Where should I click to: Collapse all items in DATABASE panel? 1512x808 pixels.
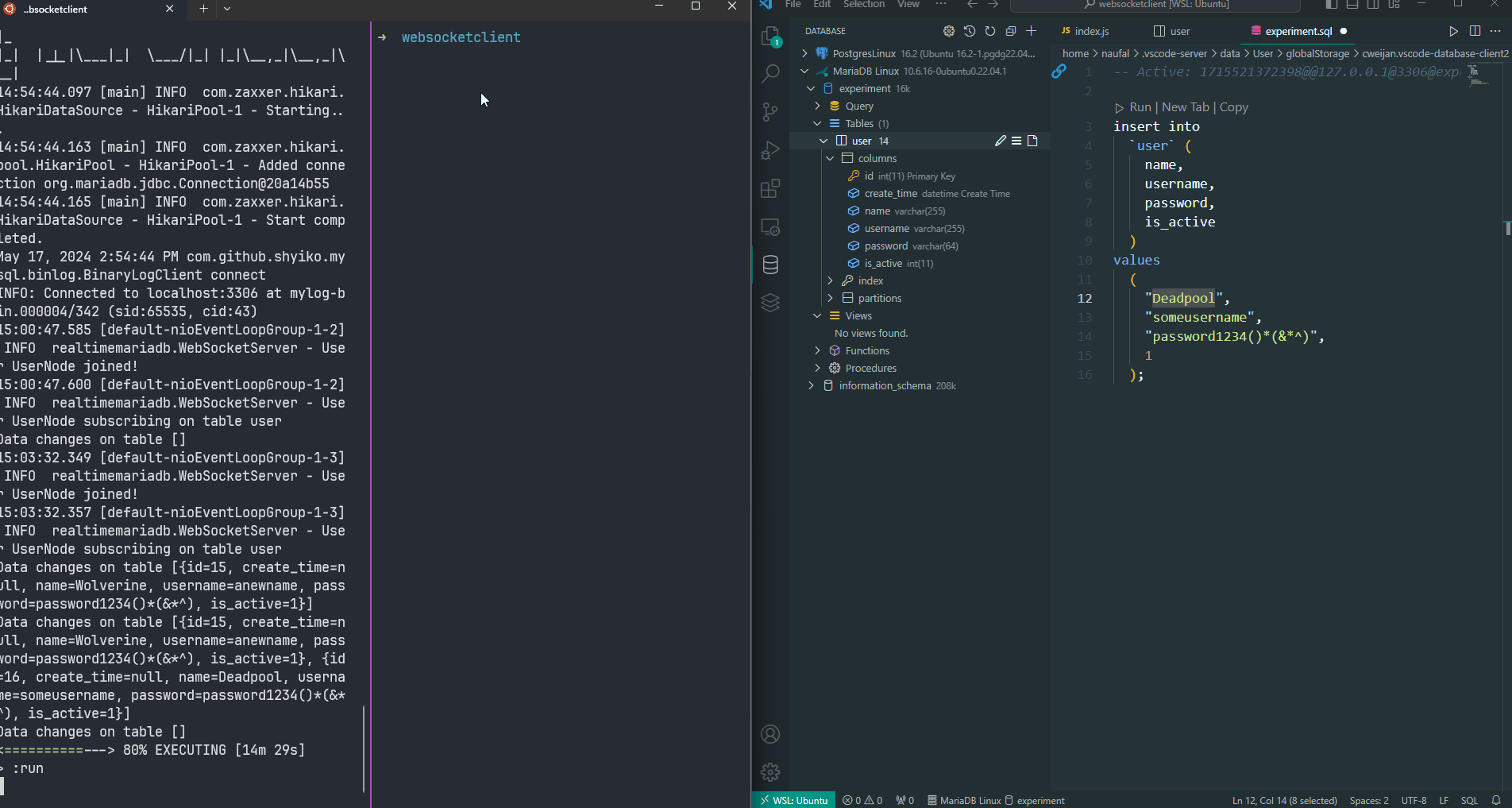1011,31
